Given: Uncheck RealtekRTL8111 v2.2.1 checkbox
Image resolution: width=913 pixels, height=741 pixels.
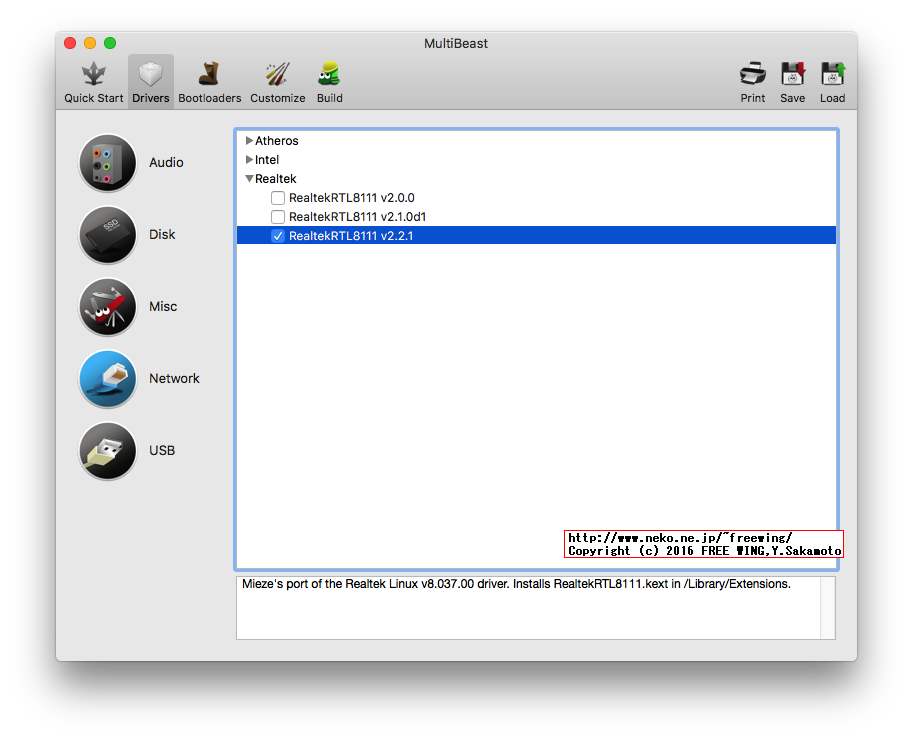Looking at the screenshot, I should [x=278, y=236].
